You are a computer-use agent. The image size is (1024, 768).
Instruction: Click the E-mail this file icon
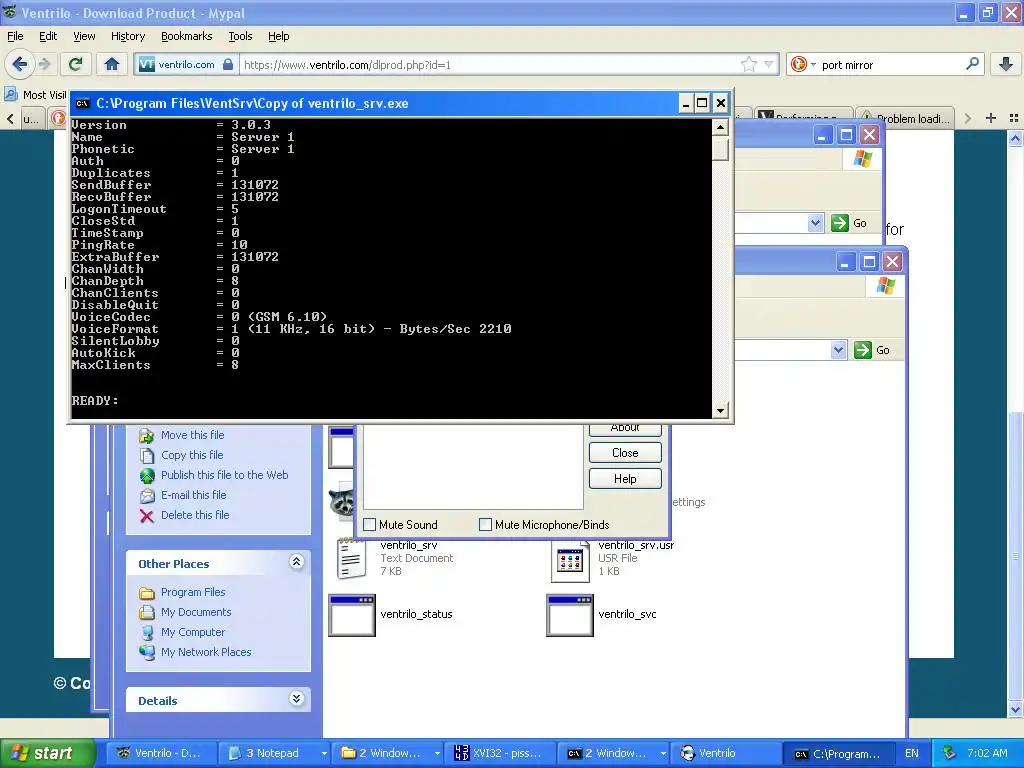(147, 496)
